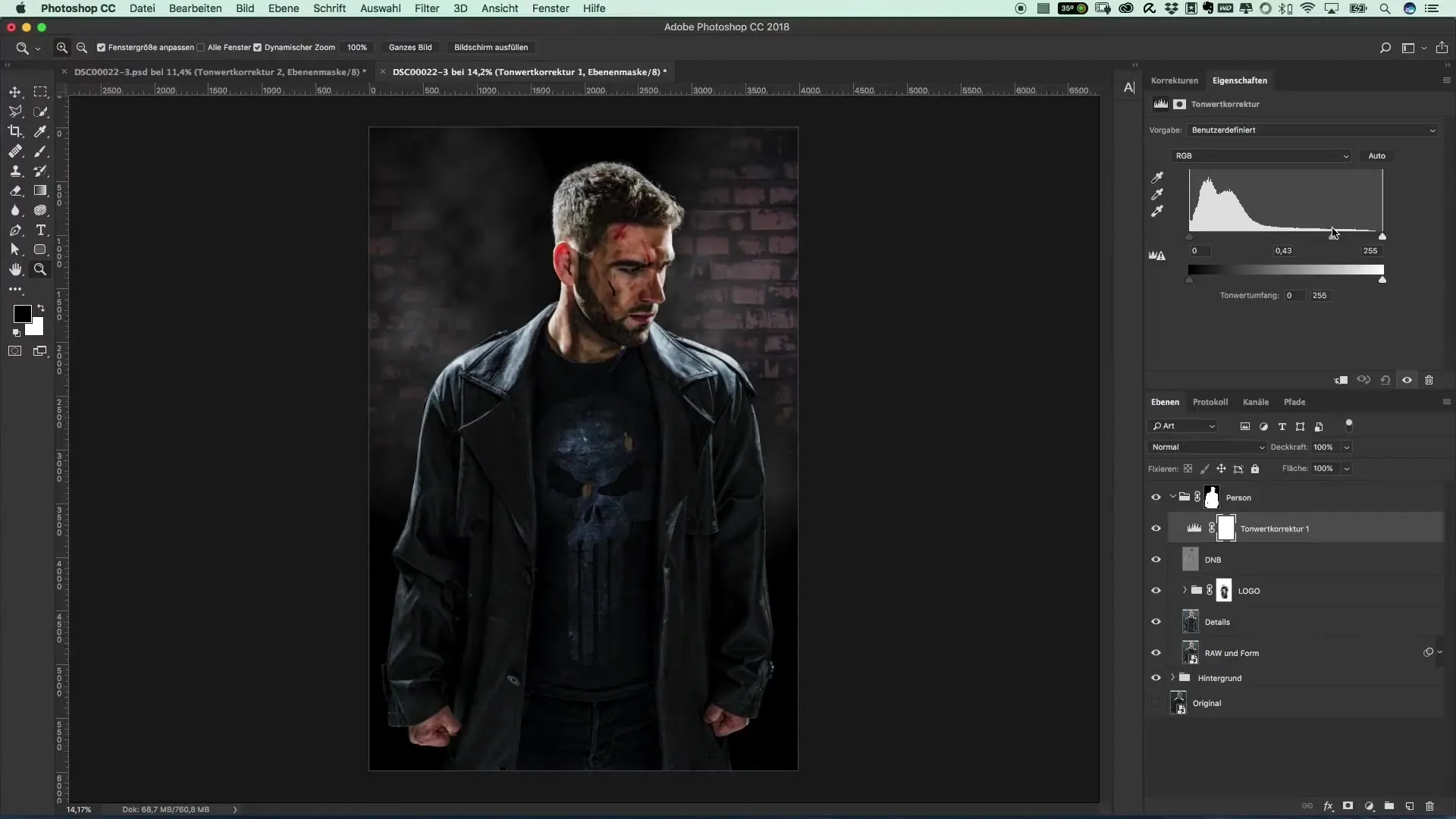
Task: Hide the LOGO group
Action: pos(1156,591)
